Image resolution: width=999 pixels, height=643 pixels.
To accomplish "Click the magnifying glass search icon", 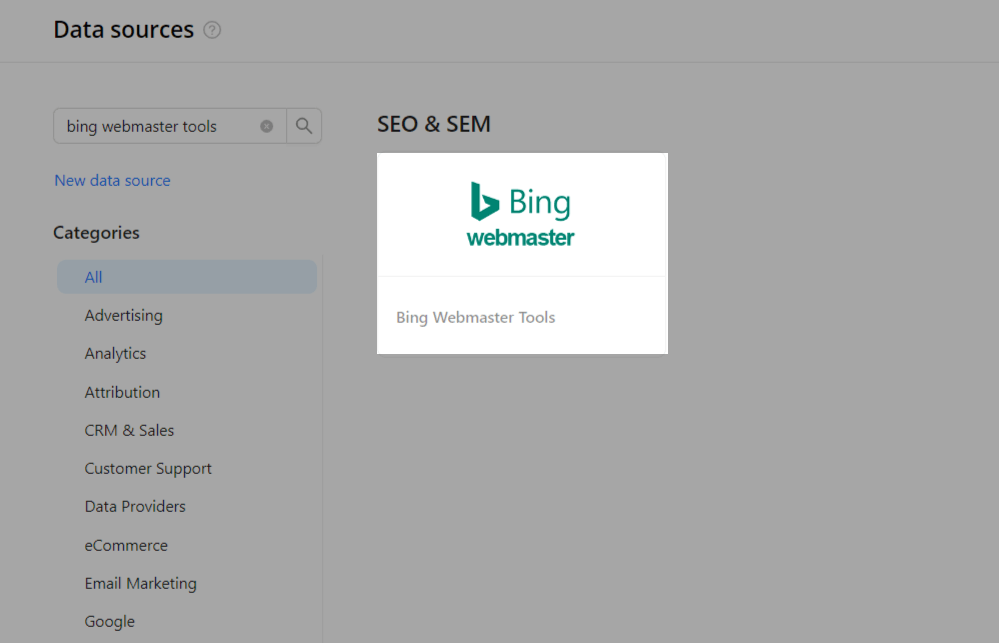I will 303,125.
